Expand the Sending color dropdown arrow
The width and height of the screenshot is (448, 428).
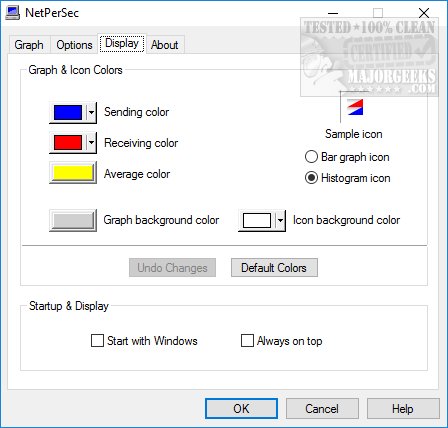pos(91,113)
